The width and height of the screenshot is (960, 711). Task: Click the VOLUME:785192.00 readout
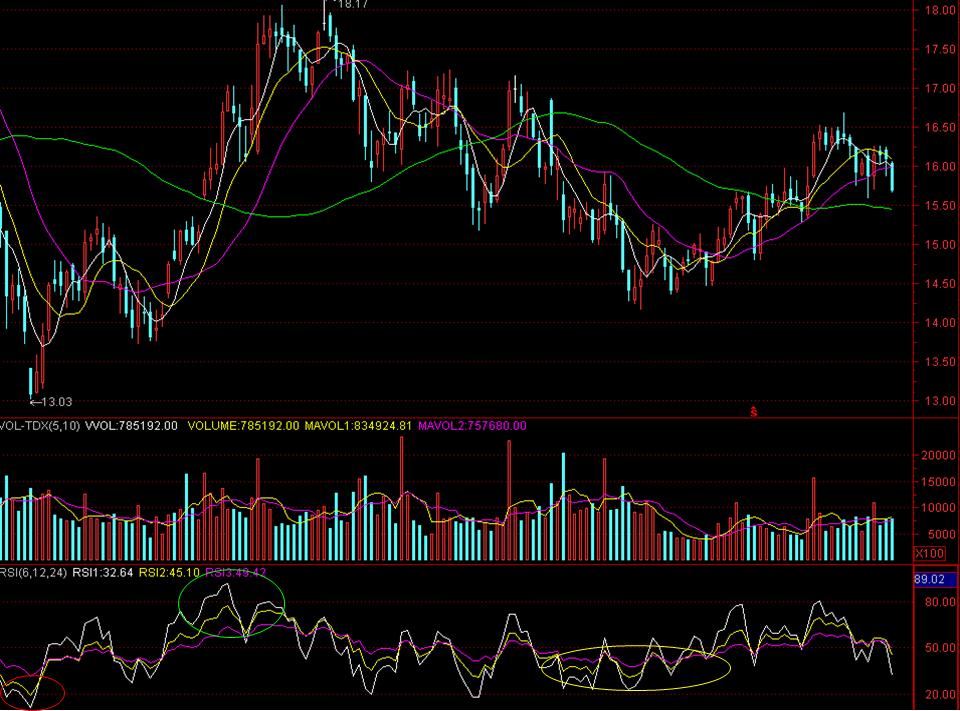click(x=243, y=426)
